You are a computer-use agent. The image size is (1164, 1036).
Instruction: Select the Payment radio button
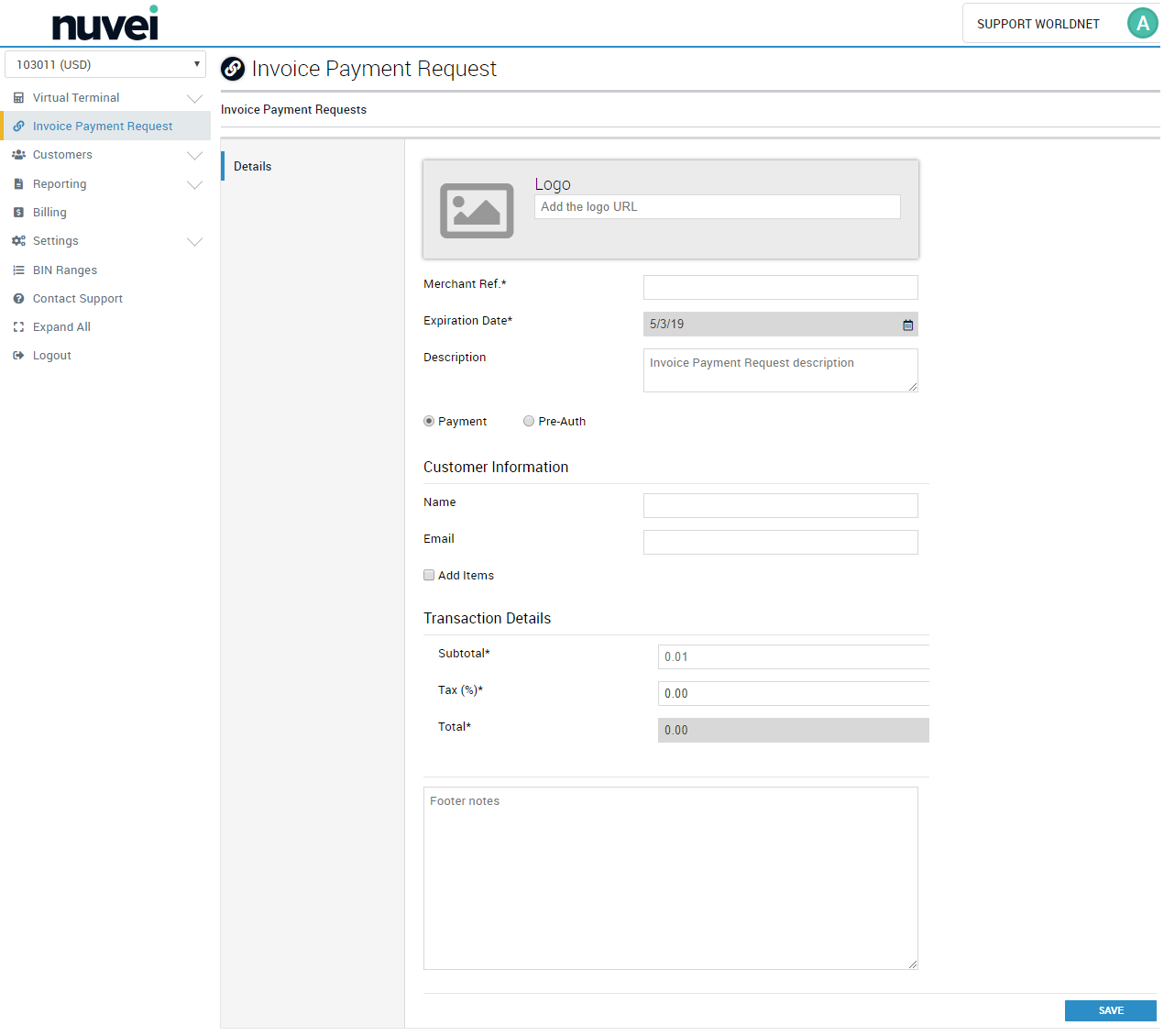tap(429, 422)
